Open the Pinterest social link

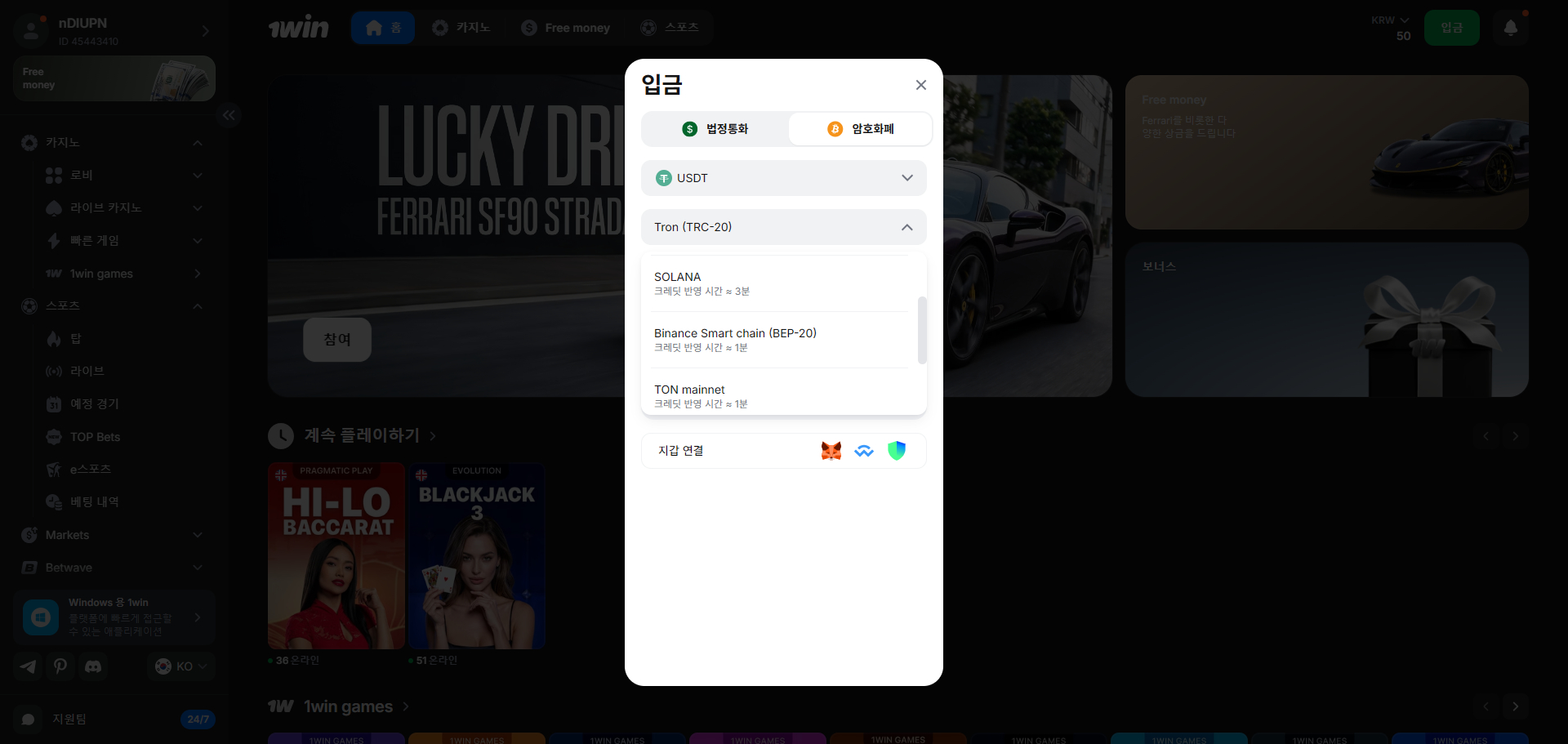60,666
